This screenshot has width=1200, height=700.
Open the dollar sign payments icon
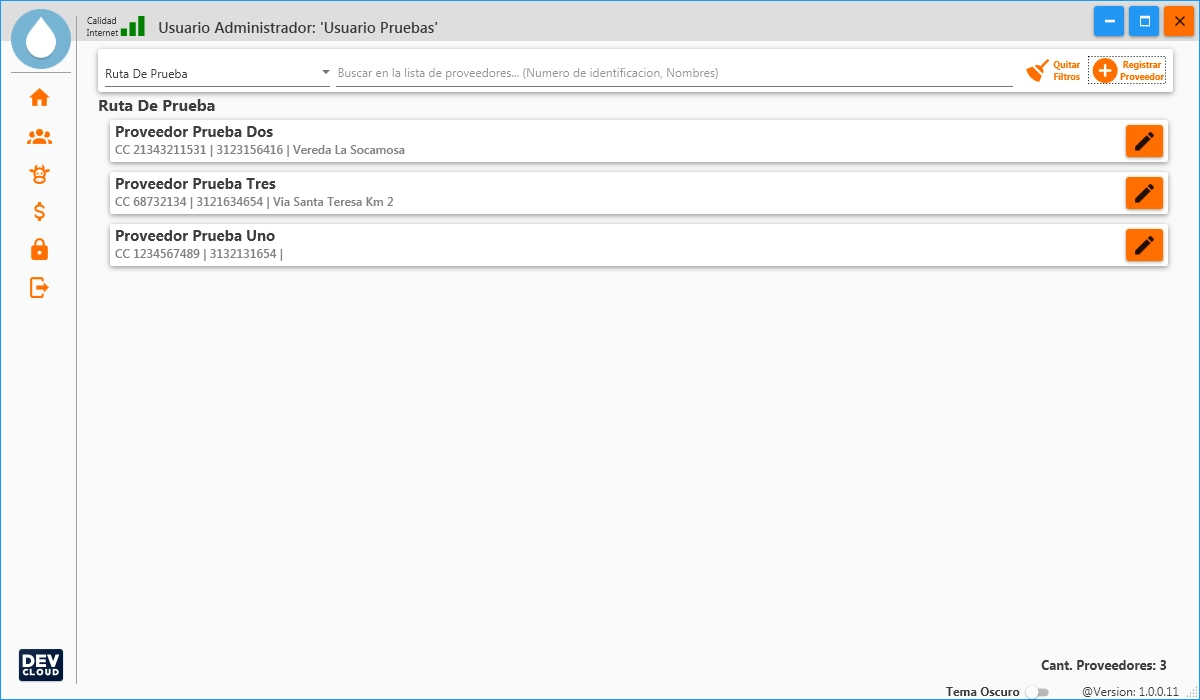tap(39, 212)
